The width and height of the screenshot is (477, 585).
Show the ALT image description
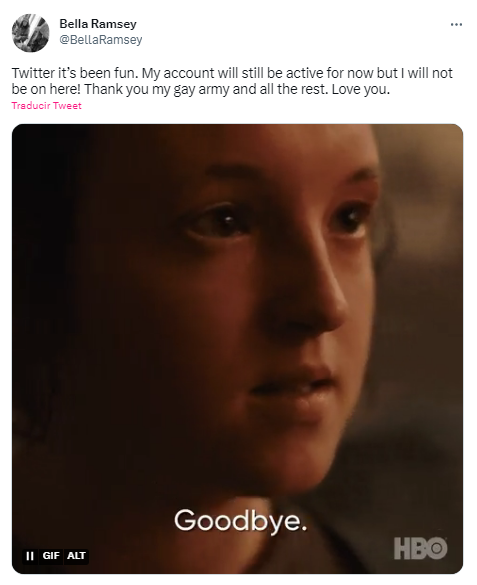76,556
